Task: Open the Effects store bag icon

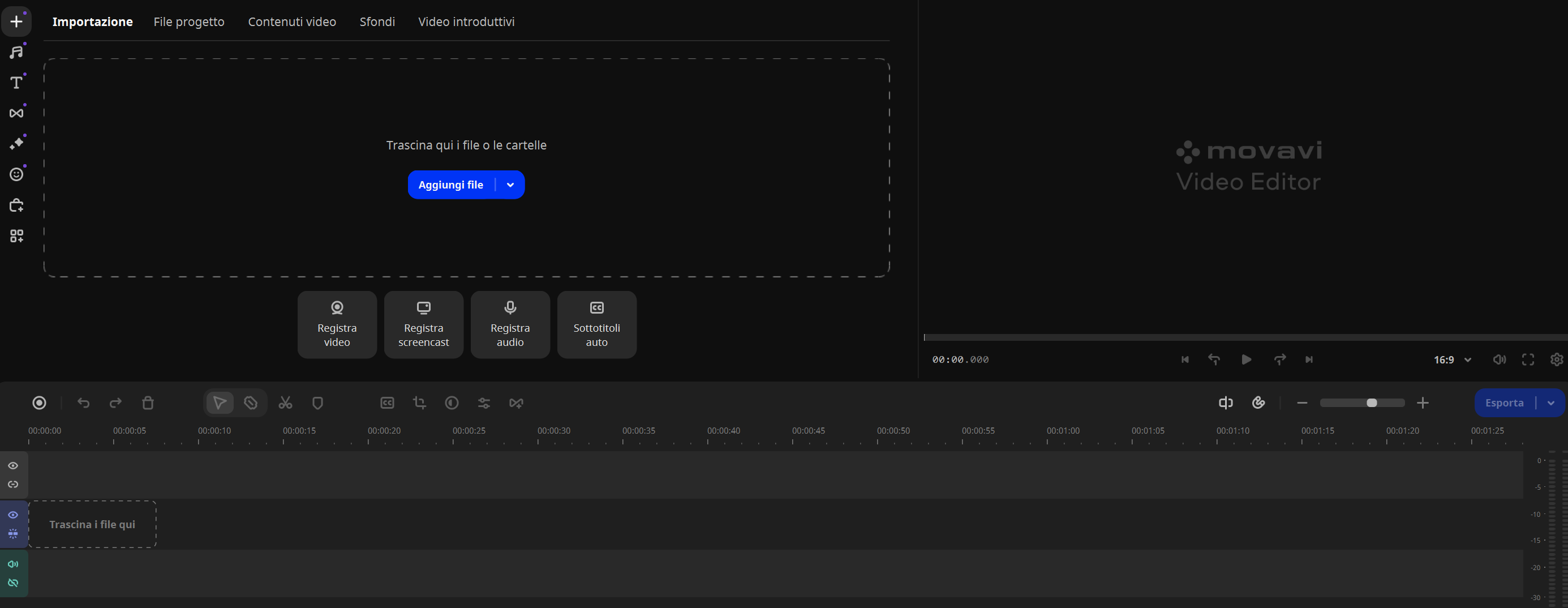Action: pyautogui.click(x=16, y=205)
